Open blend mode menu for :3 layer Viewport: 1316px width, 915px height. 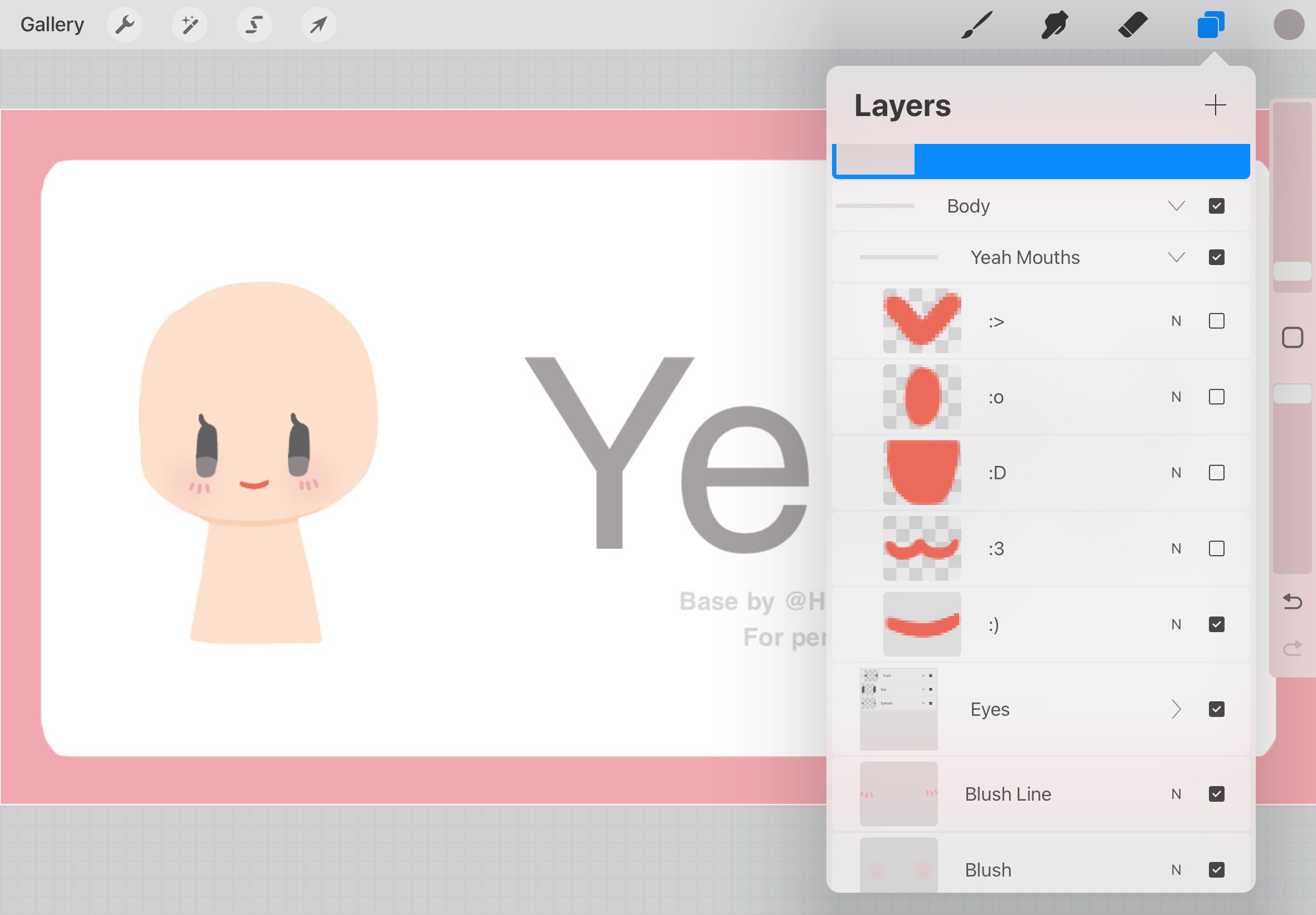(x=1176, y=548)
